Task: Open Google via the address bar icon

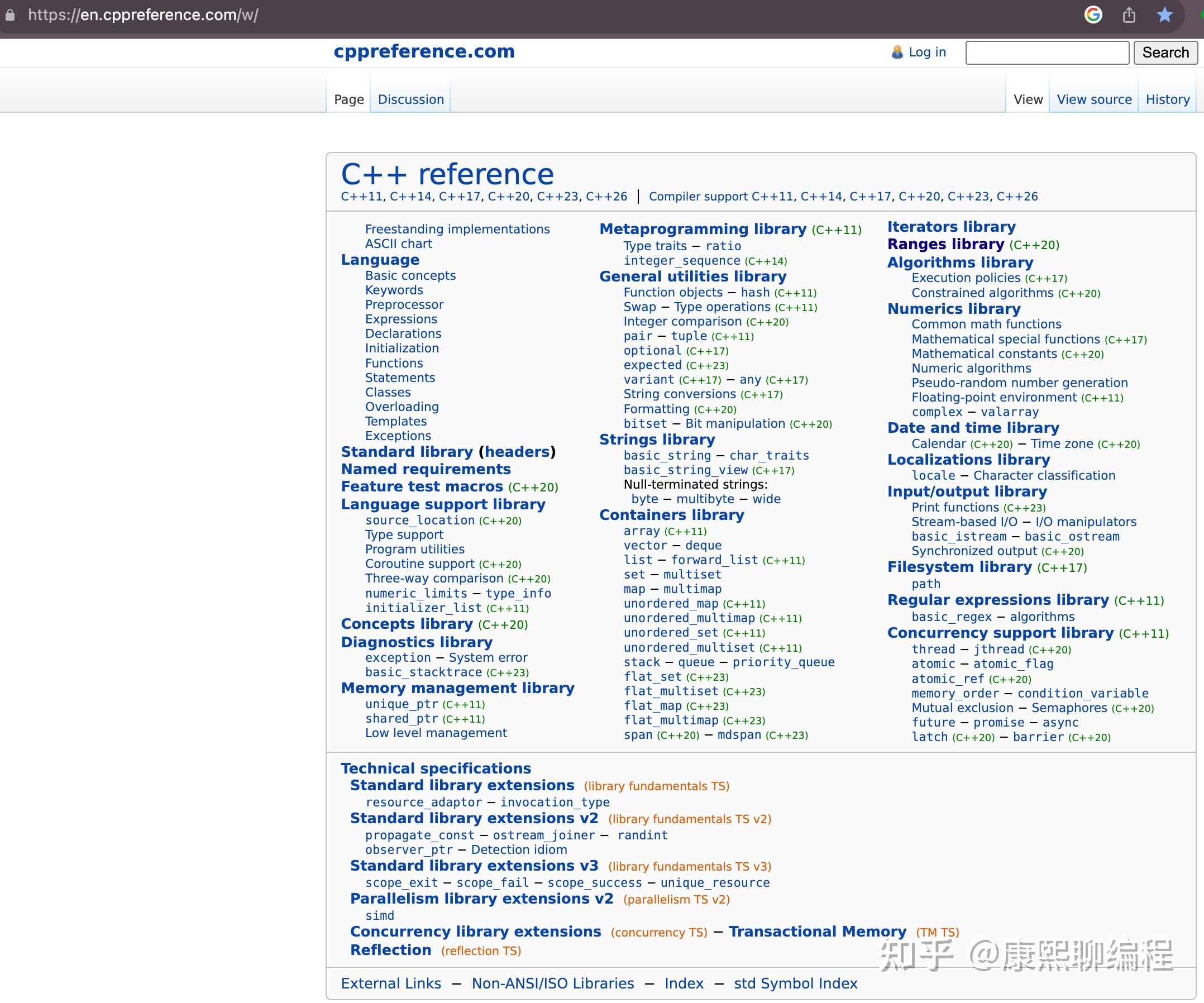Action: (1093, 15)
